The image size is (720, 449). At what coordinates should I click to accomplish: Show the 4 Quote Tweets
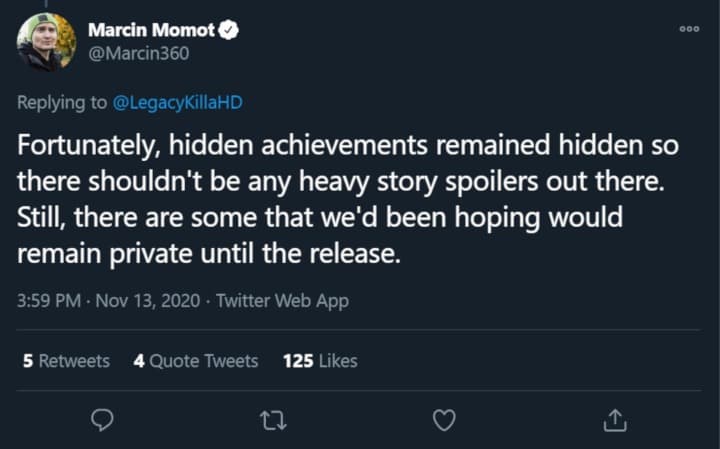click(196, 361)
